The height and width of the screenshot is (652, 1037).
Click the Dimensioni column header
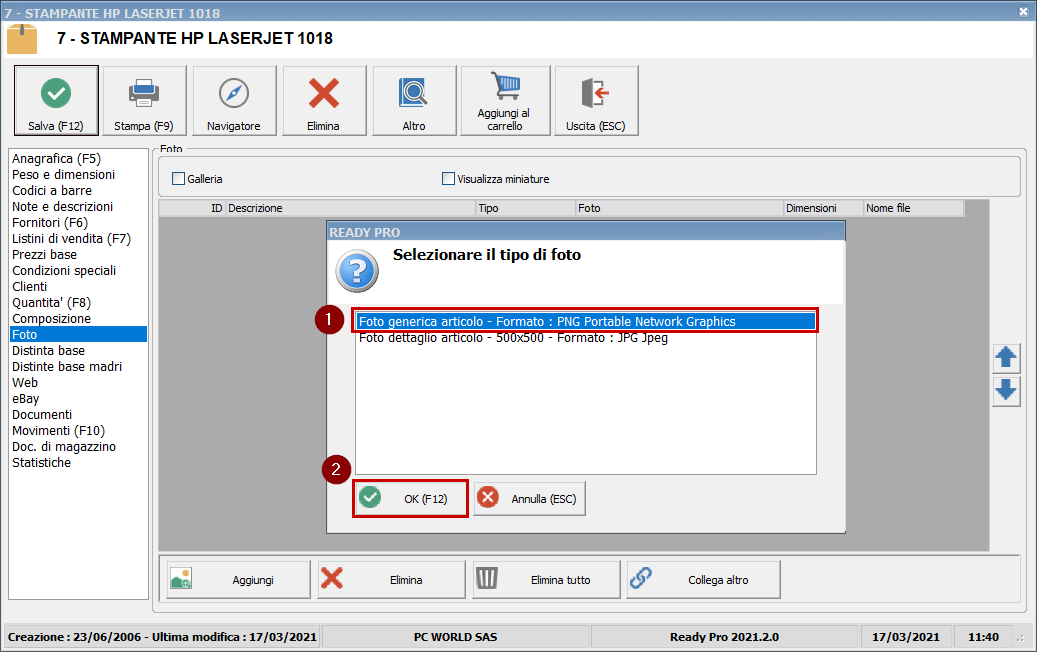tap(824, 208)
